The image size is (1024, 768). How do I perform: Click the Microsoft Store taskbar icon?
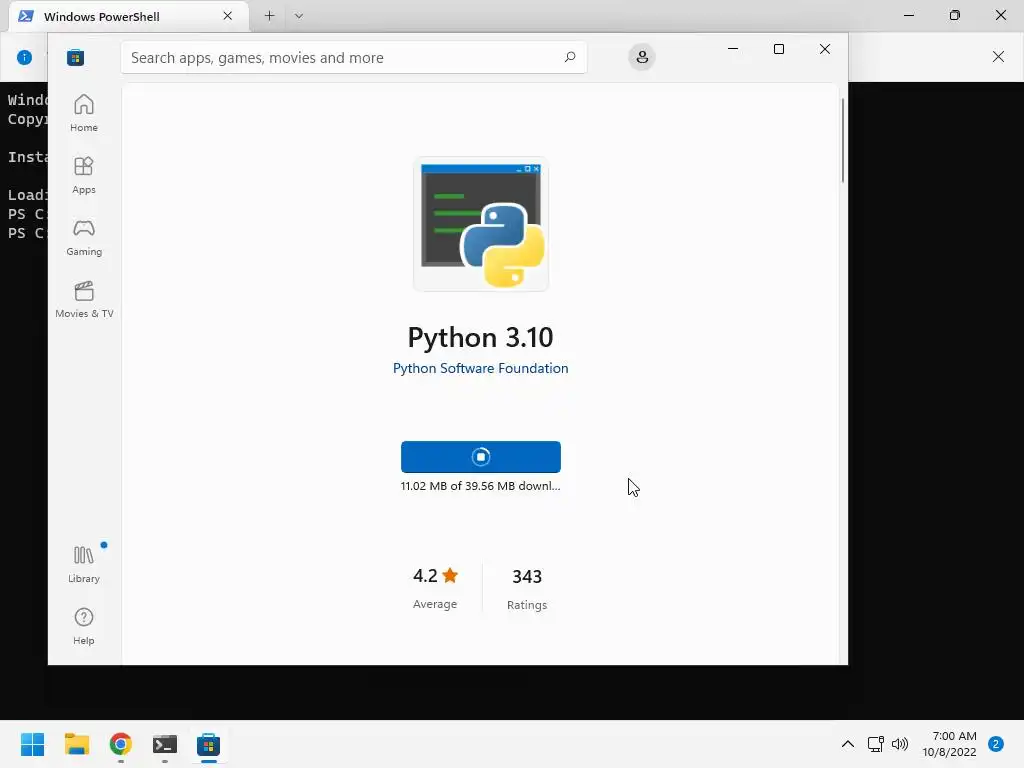[x=208, y=744]
